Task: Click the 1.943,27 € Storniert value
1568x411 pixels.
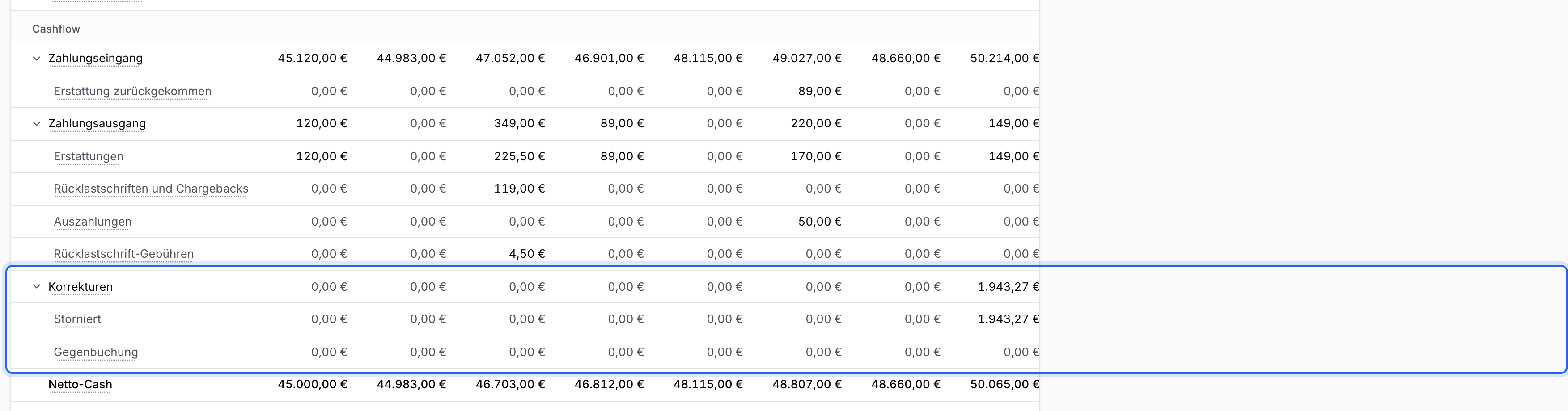Action: (1009, 319)
